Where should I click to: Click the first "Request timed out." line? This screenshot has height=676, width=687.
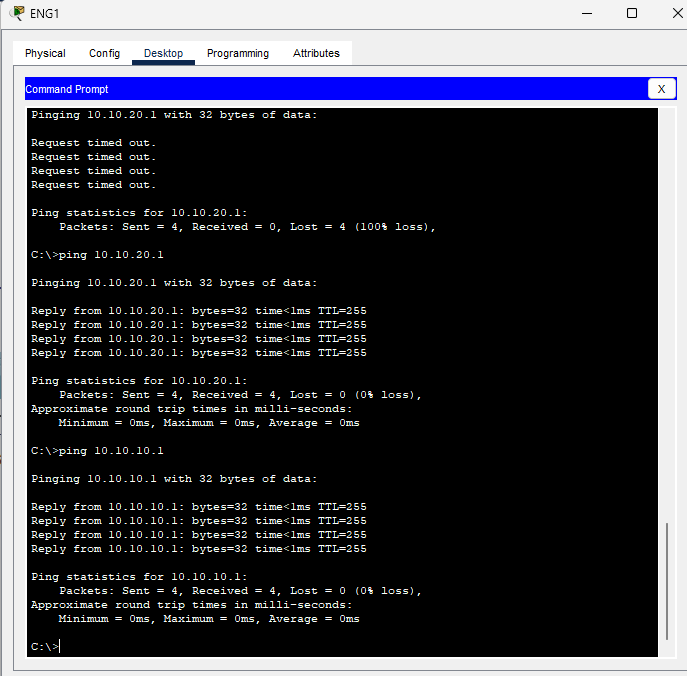pos(93,143)
